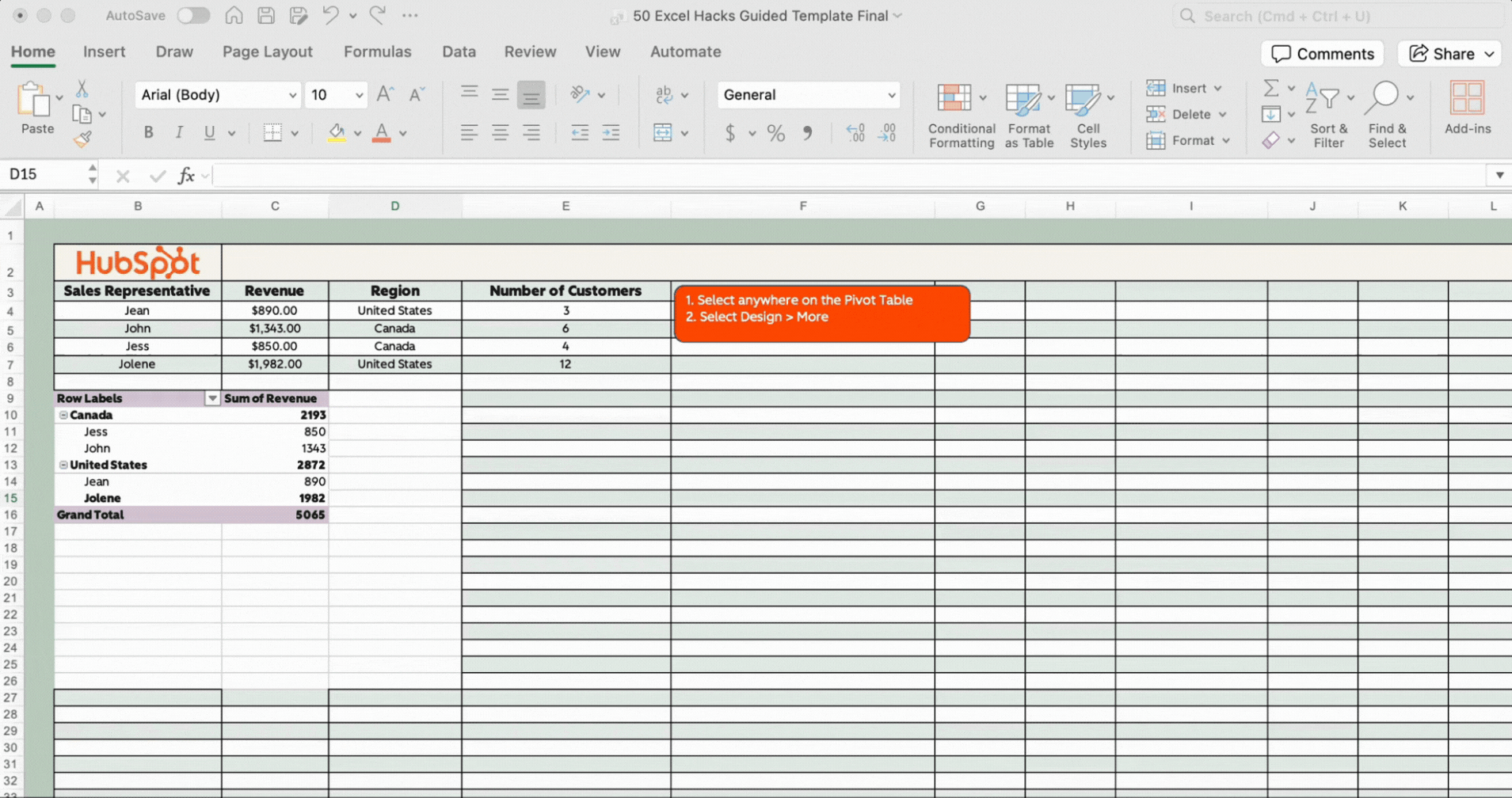Click inside the formula bar

point(554,175)
